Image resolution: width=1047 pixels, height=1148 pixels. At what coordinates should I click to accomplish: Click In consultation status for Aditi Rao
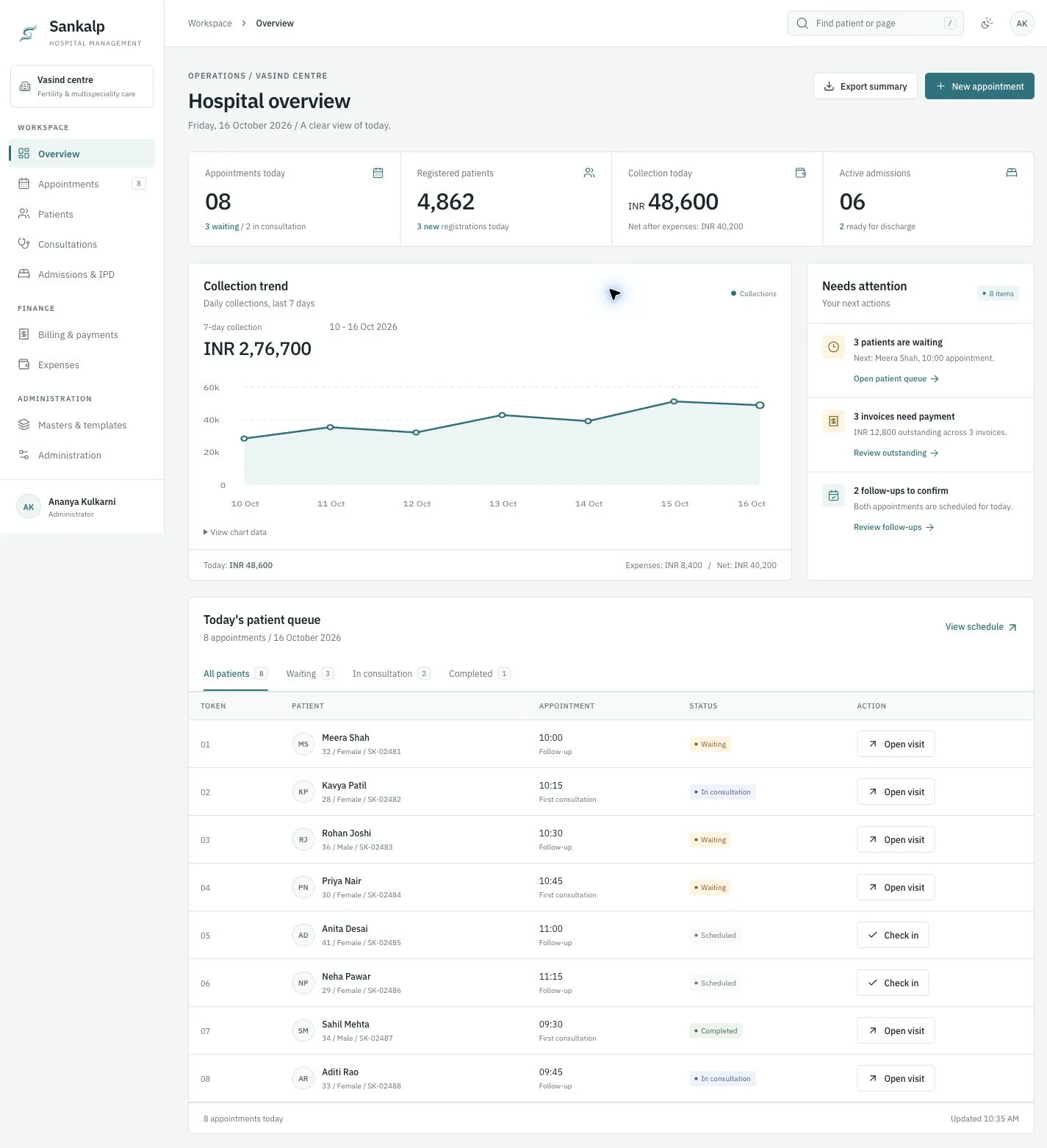(722, 1078)
